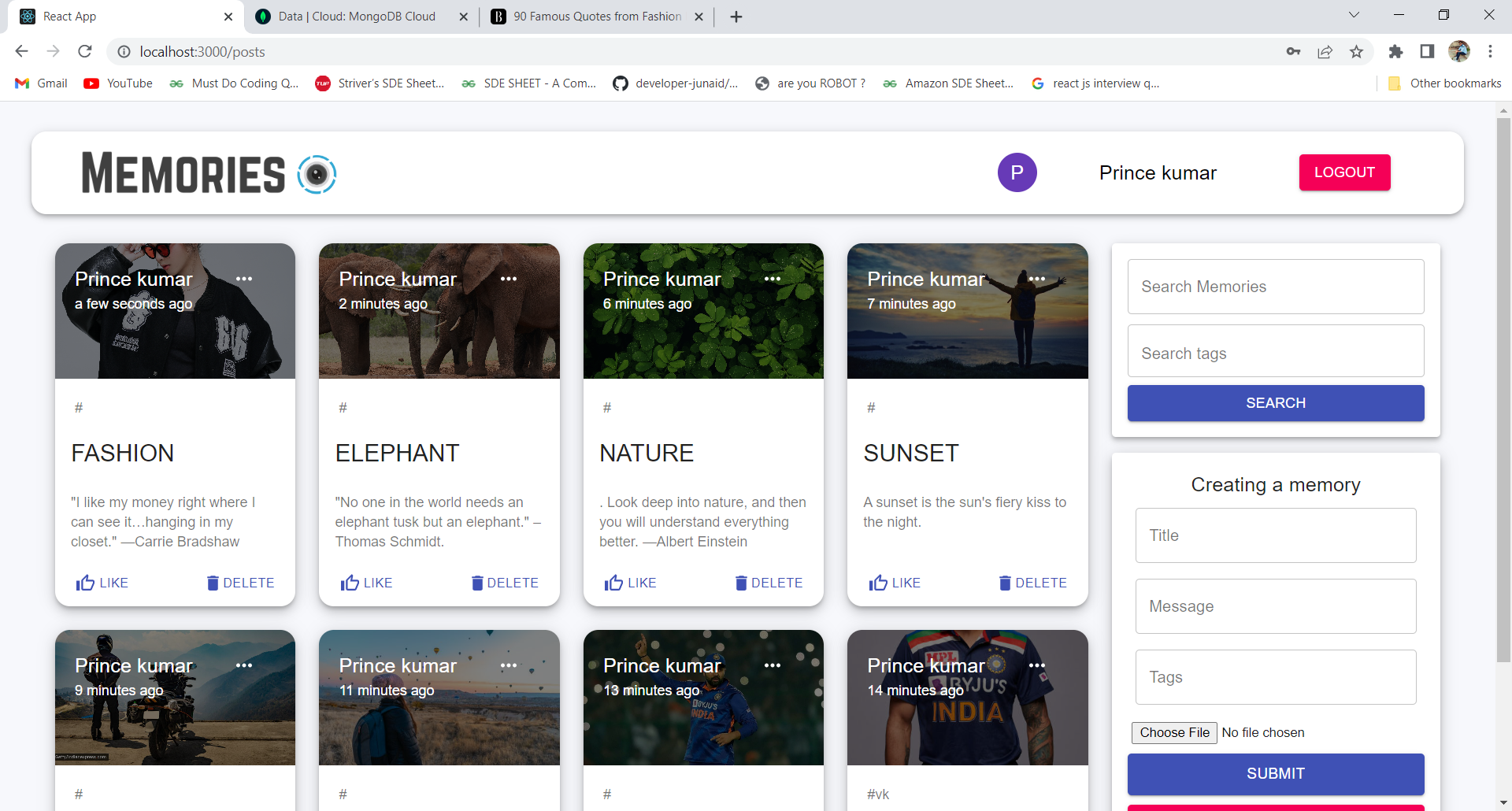Like the FASHION post via thumbs-up icon
The width and height of the screenshot is (1512, 811).
click(x=87, y=583)
